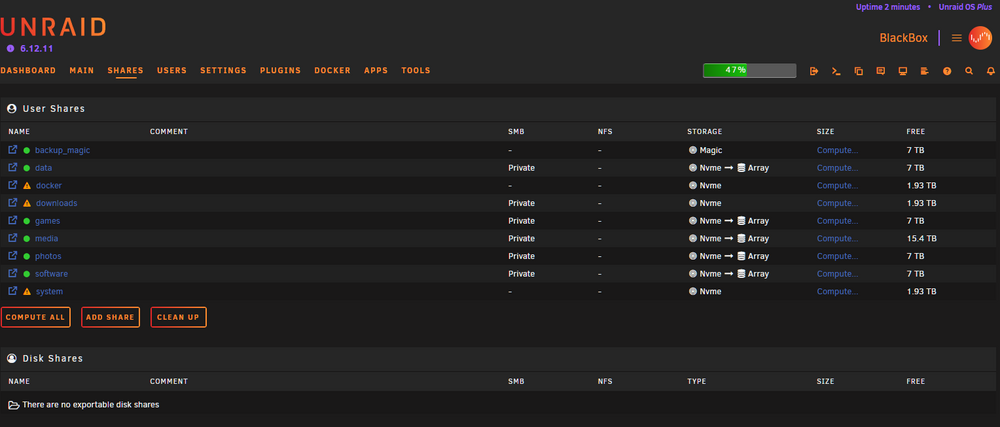1000x427 pixels.
Task: Switch to the Main tab
Action: pyautogui.click(x=82, y=71)
